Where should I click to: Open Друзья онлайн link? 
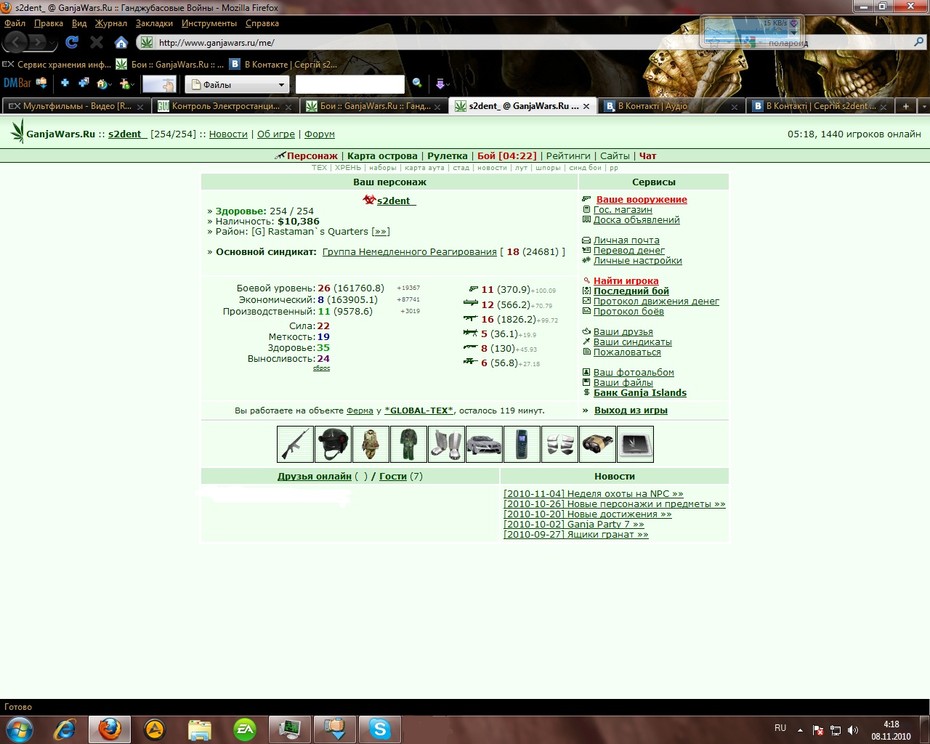pyautogui.click(x=314, y=476)
